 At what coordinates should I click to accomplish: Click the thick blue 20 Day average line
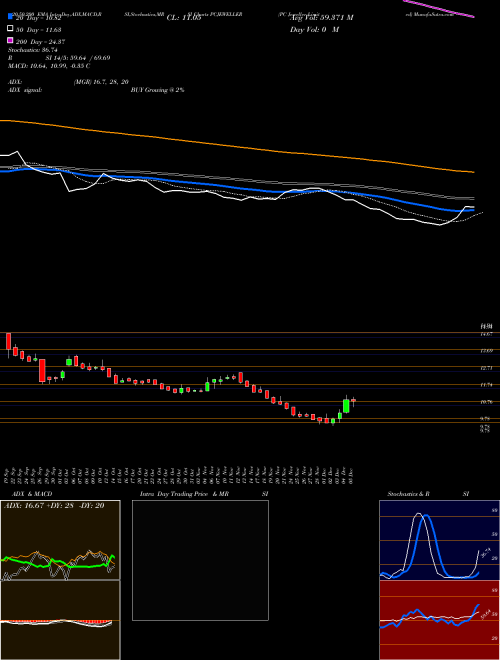(236, 189)
